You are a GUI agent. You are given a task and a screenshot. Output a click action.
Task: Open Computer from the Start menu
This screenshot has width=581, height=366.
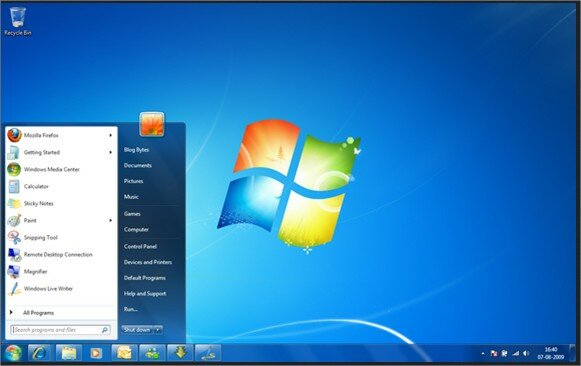click(x=136, y=230)
